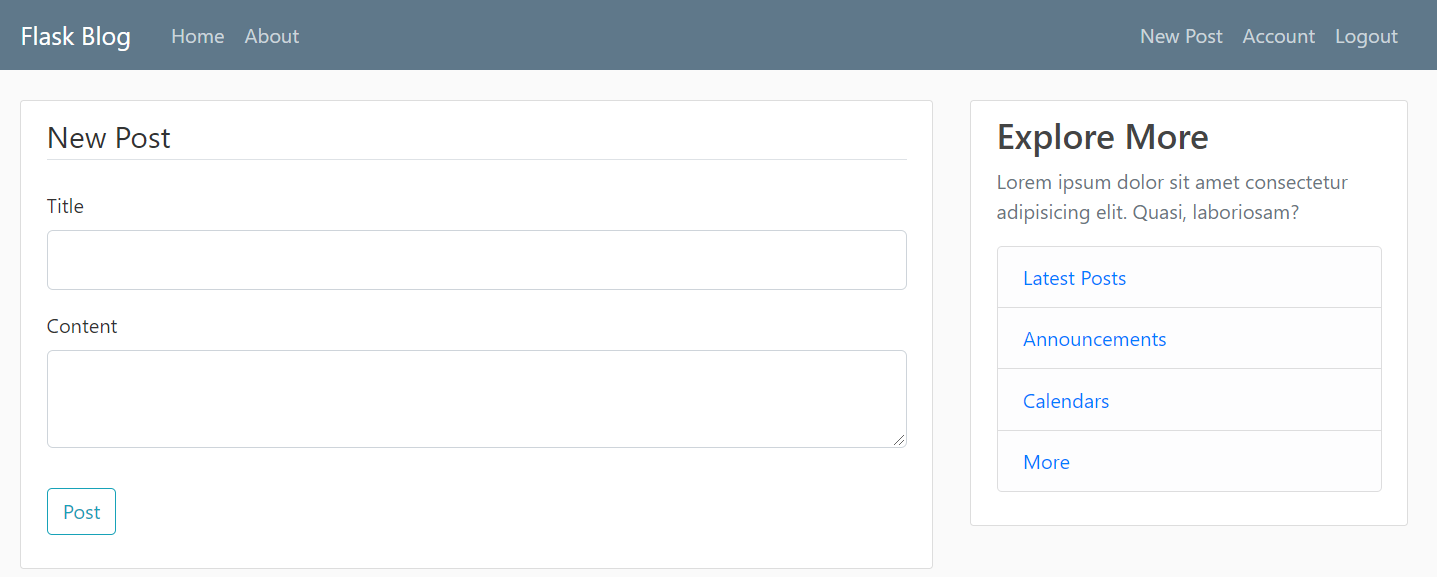Click the Announcements row in Explore More
The image size is (1437, 577).
point(1188,339)
